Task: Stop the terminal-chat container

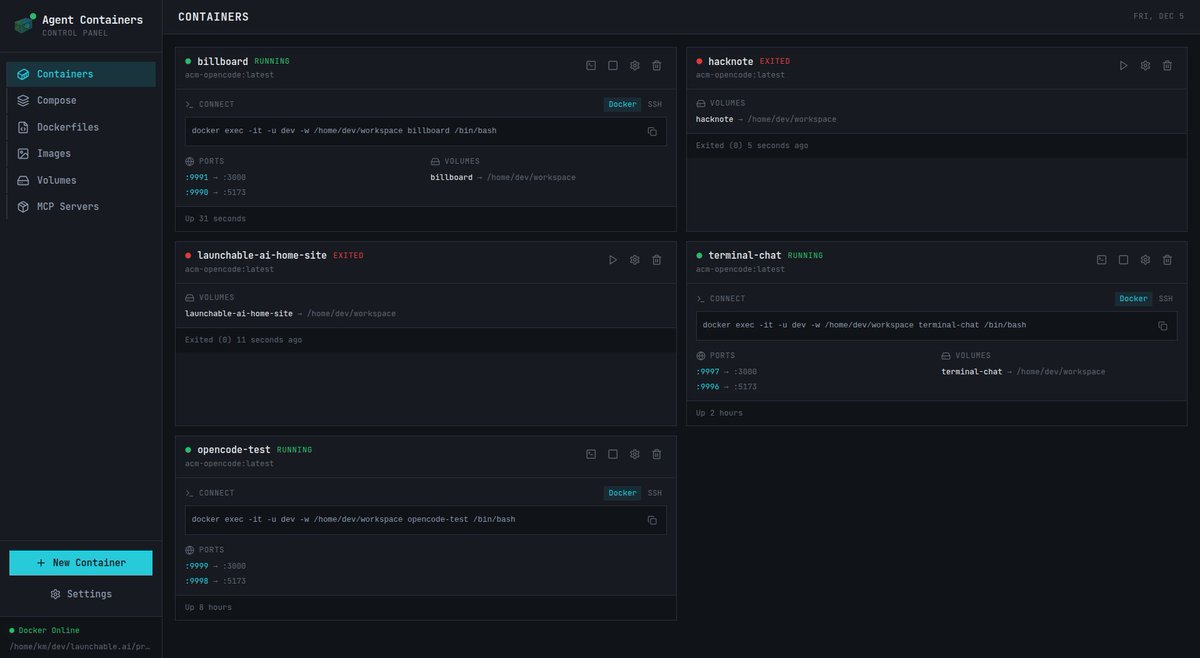Action: click(x=1123, y=260)
